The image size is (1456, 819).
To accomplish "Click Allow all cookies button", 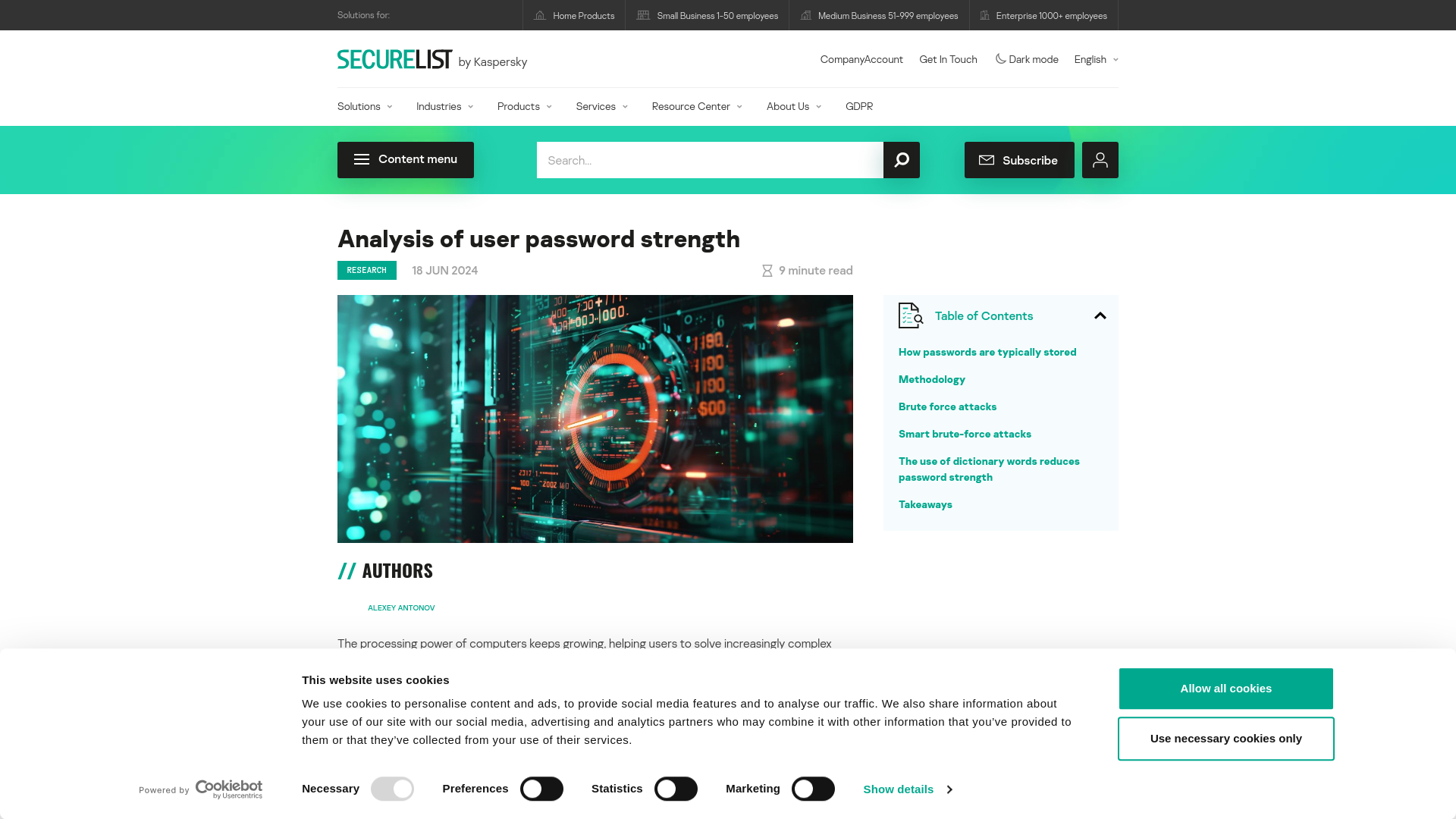I will (1225, 688).
